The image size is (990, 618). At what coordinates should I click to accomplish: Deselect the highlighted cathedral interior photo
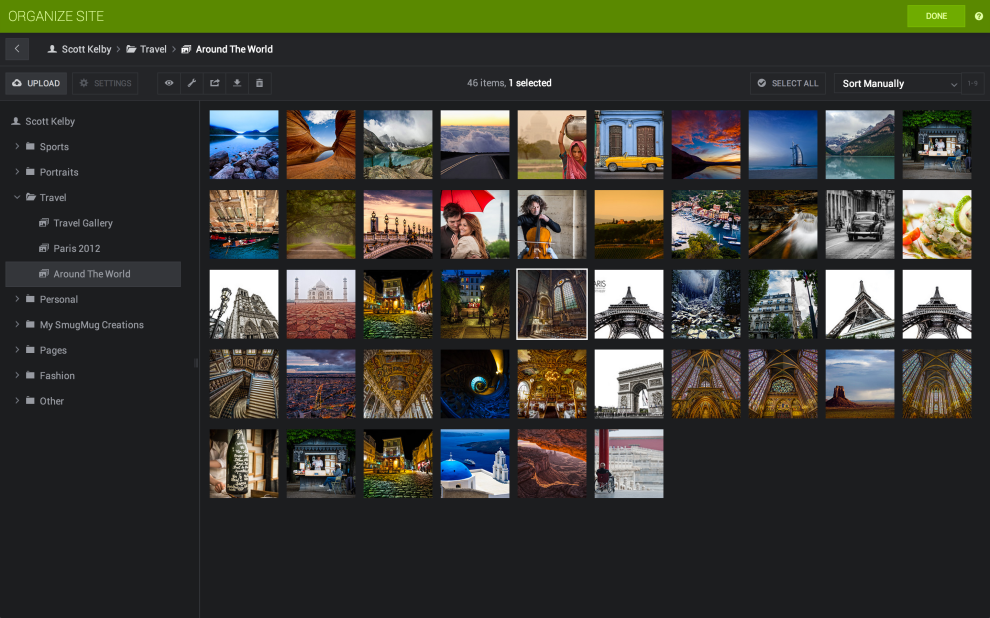click(551, 303)
